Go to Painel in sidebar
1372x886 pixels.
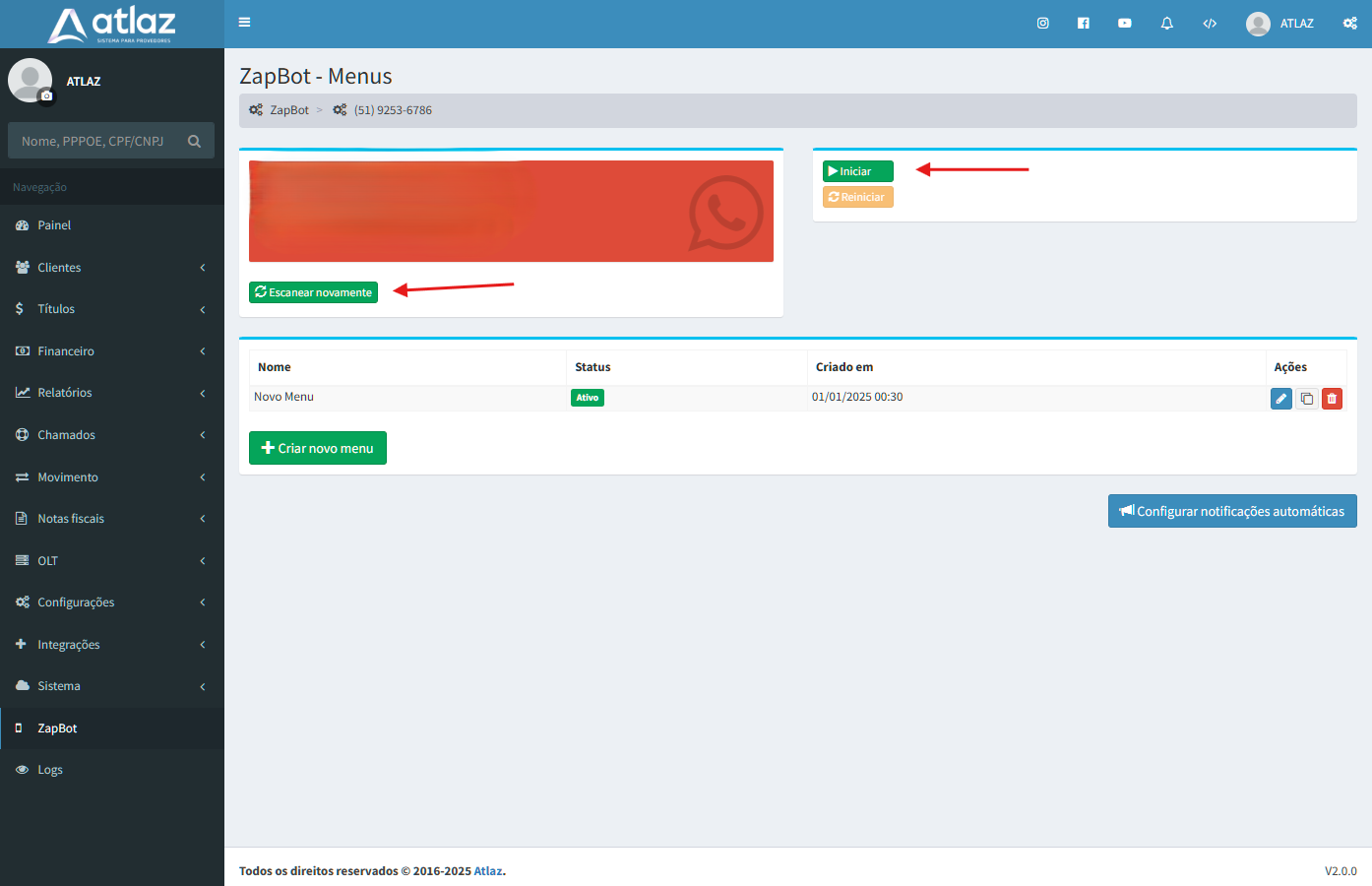(54, 225)
